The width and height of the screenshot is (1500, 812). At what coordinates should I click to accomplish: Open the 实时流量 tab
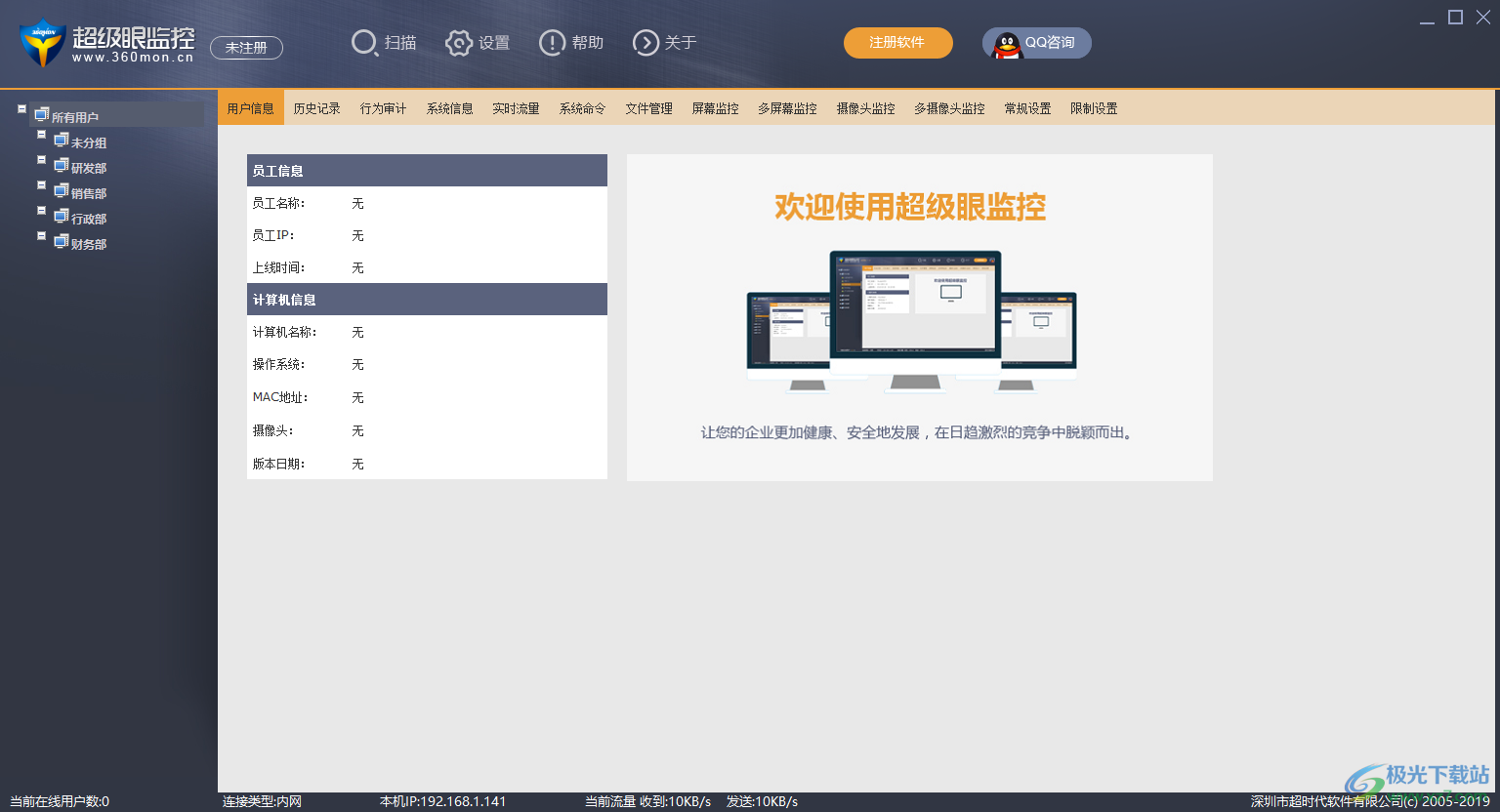coord(517,108)
